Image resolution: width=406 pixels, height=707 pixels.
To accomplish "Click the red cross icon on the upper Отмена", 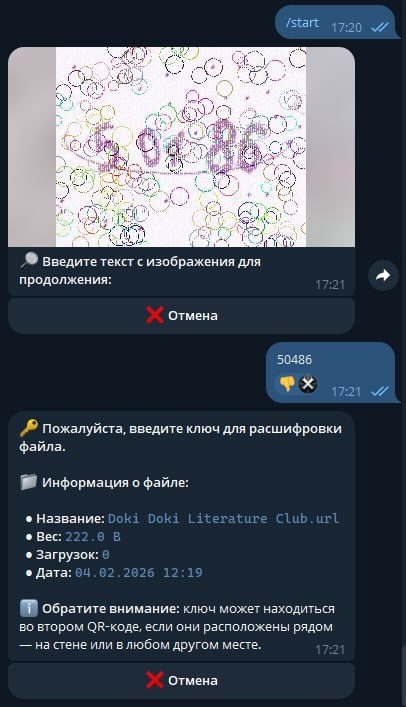I will [x=155, y=316].
